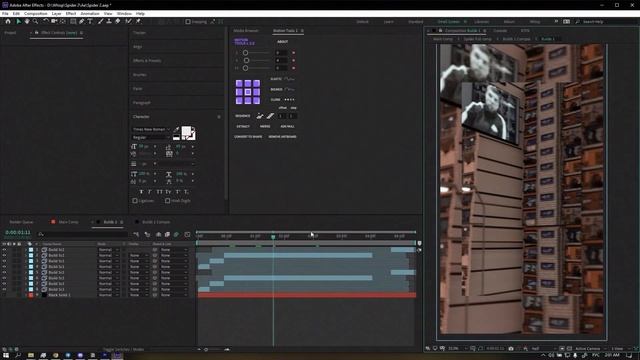
Task: Expand layer 1 twirl arrow
Action: coord(26,249)
